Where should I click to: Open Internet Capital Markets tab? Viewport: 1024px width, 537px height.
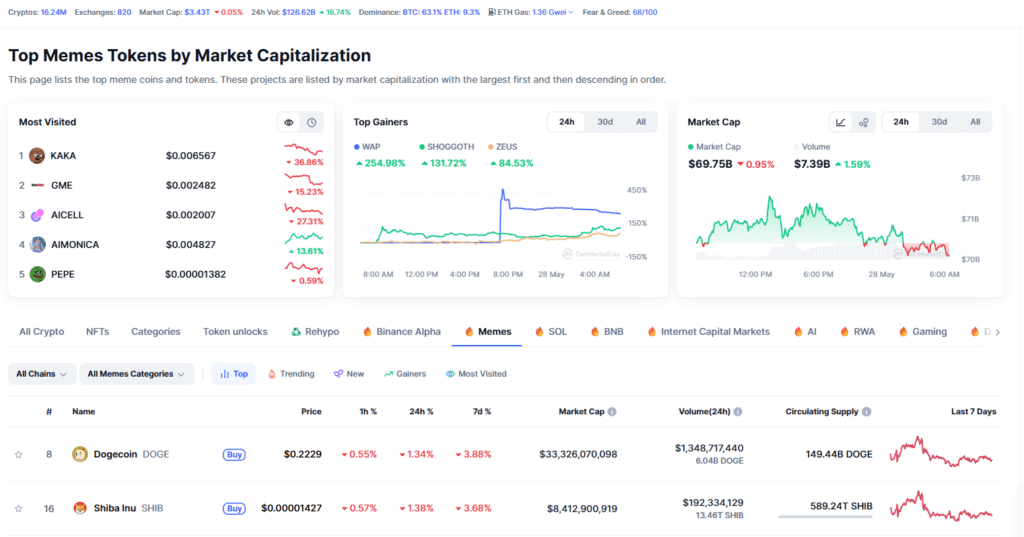pos(708,332)
